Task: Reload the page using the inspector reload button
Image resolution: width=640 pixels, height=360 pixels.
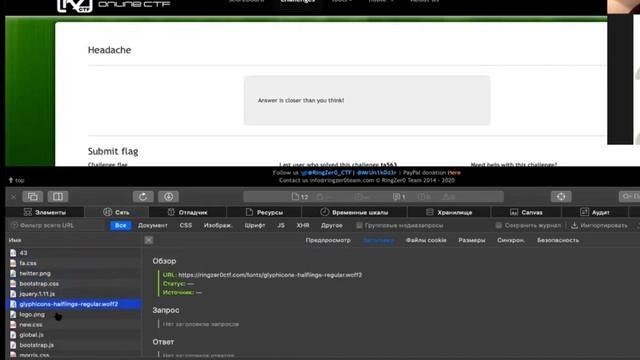Action: click(x=143, y=197)
